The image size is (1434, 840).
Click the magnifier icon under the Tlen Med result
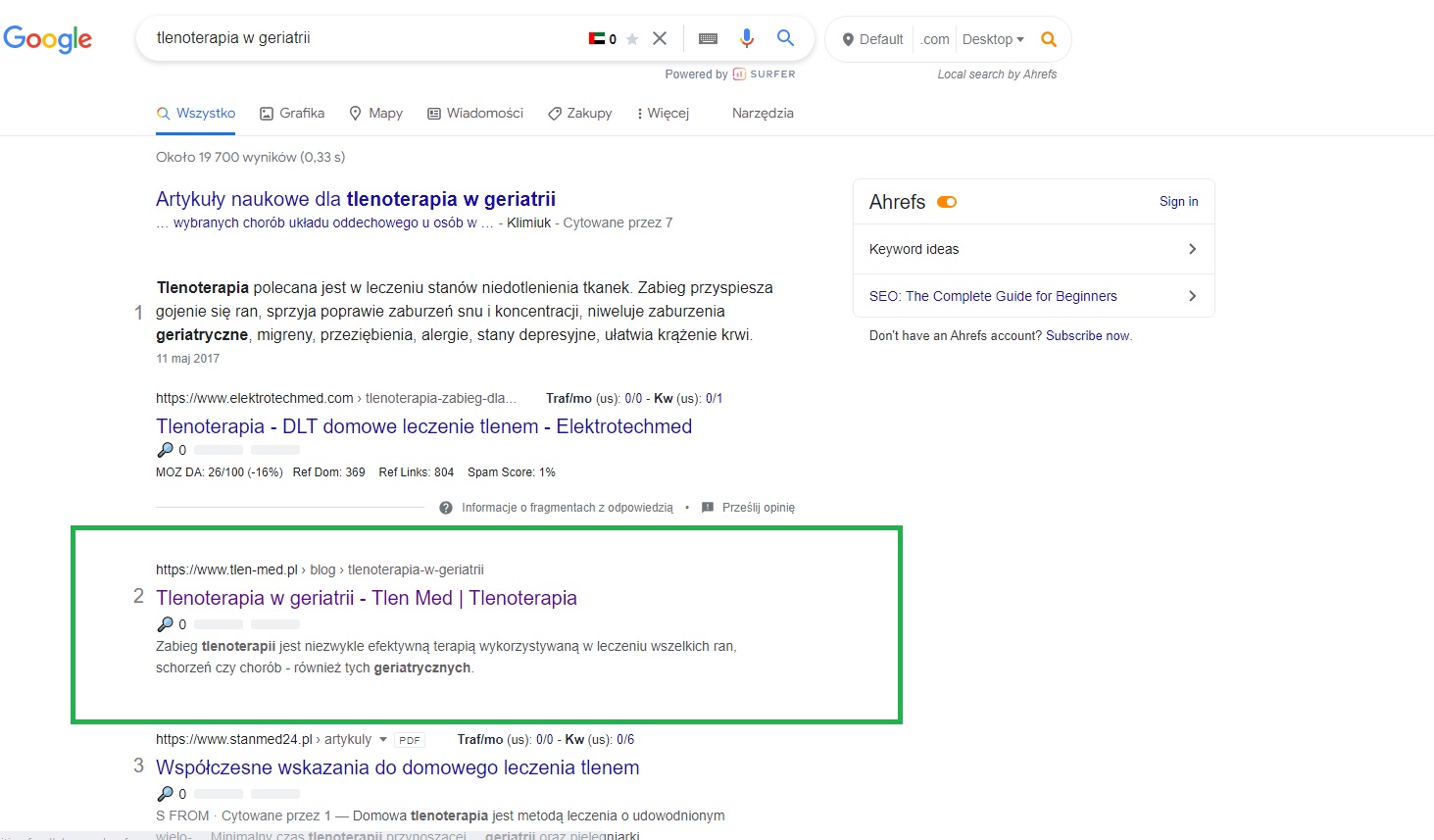[x=165, y=624]
